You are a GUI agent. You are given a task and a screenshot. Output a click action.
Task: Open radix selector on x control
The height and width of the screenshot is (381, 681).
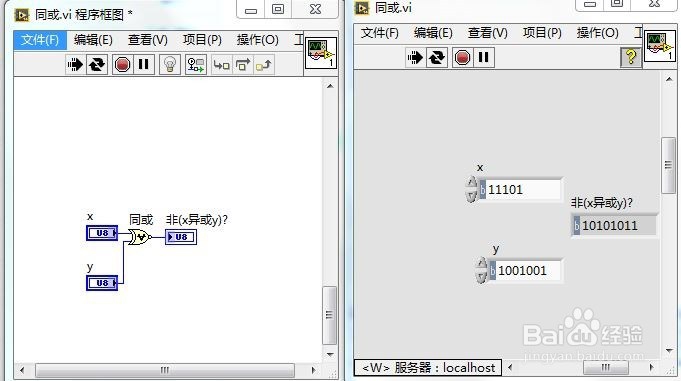[482, 189]
